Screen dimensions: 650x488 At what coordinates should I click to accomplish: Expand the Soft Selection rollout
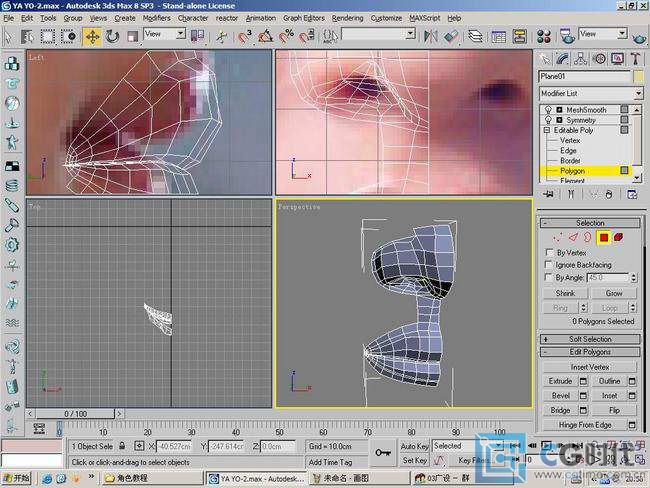tap(590, 339)
